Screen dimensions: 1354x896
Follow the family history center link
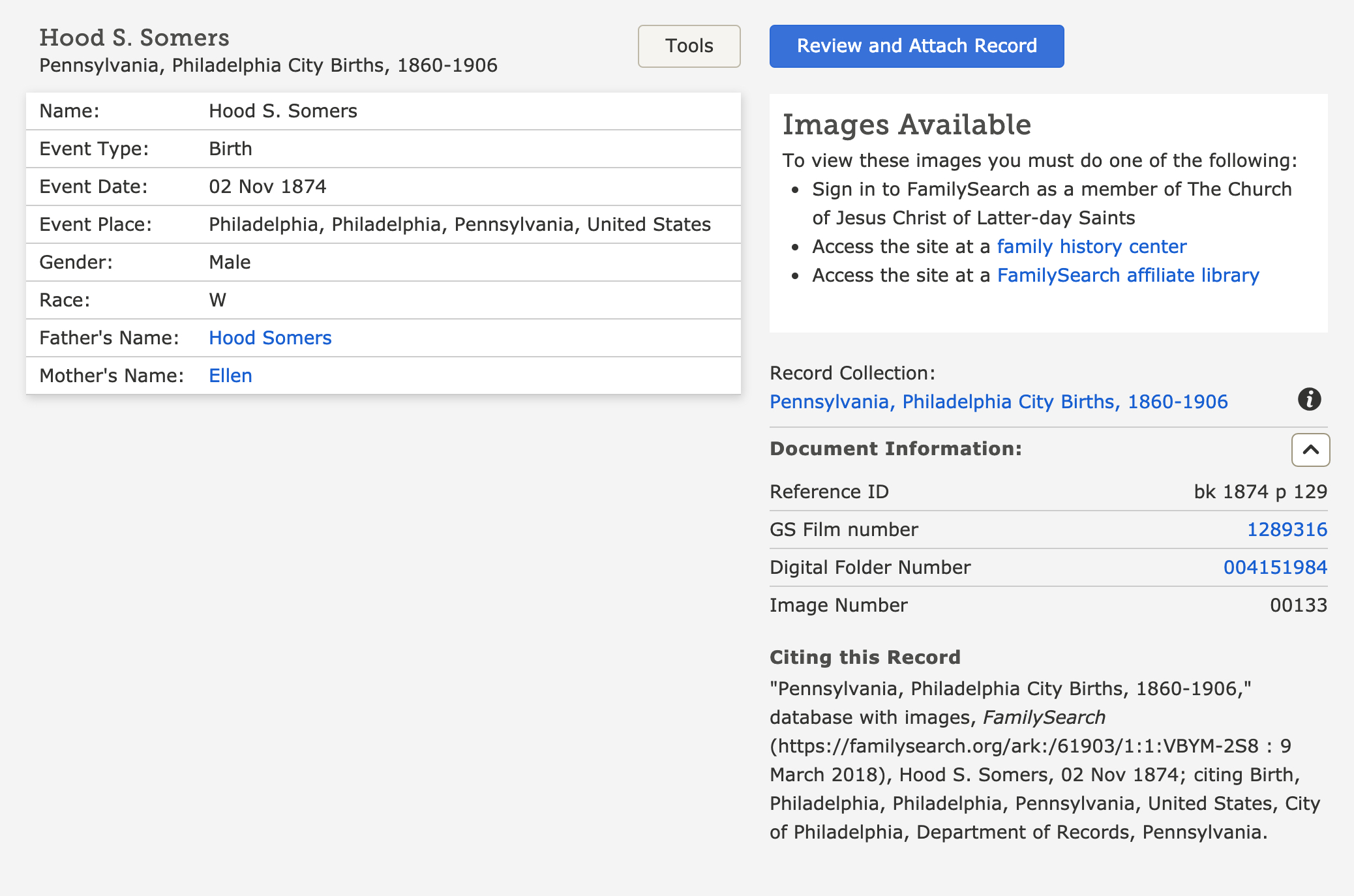pyautogui.click(x=1091, y=246)
